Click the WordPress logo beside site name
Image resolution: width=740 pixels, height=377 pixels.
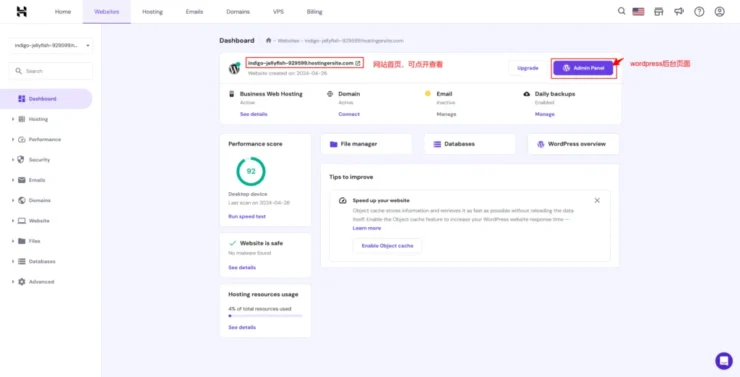(234, 68)
